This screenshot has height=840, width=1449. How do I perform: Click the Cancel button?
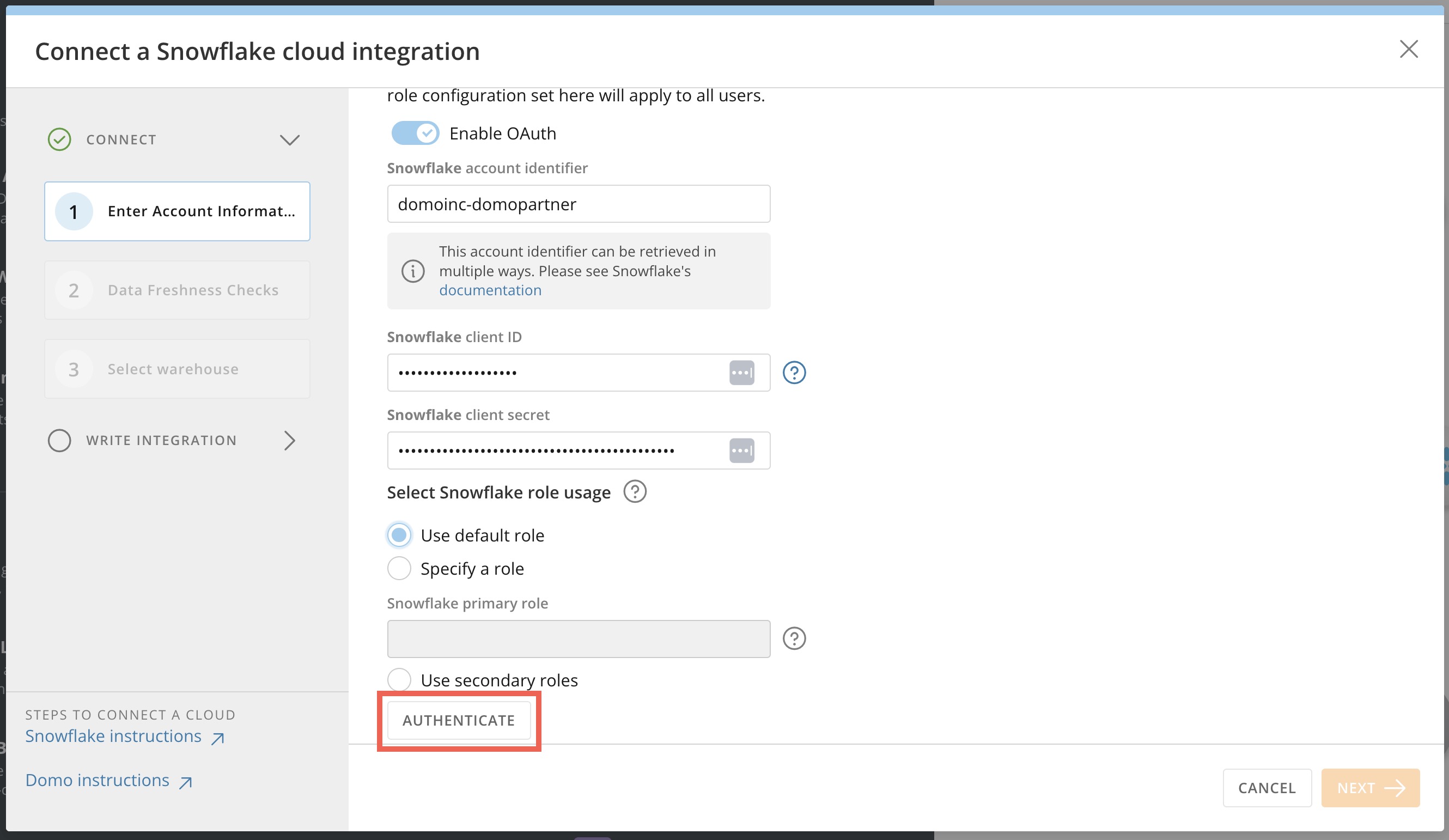(x=1267, y=788)
